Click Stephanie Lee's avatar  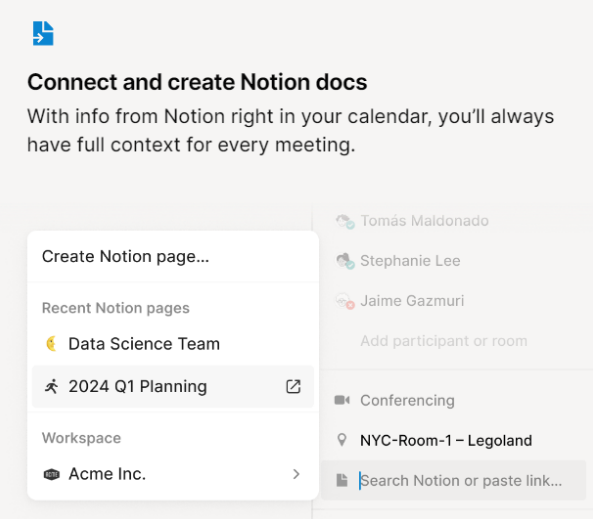point(345,261)
